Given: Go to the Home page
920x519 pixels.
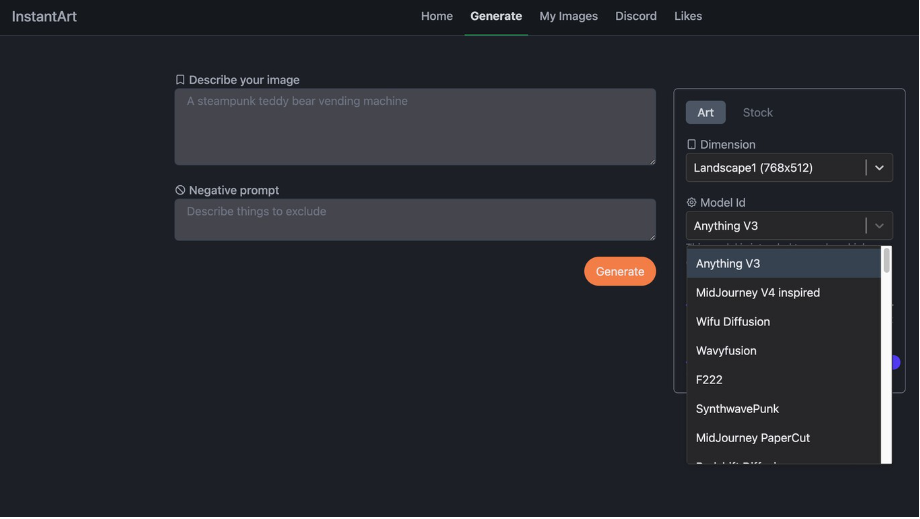Looking at the screenshot, I should 437,16.
